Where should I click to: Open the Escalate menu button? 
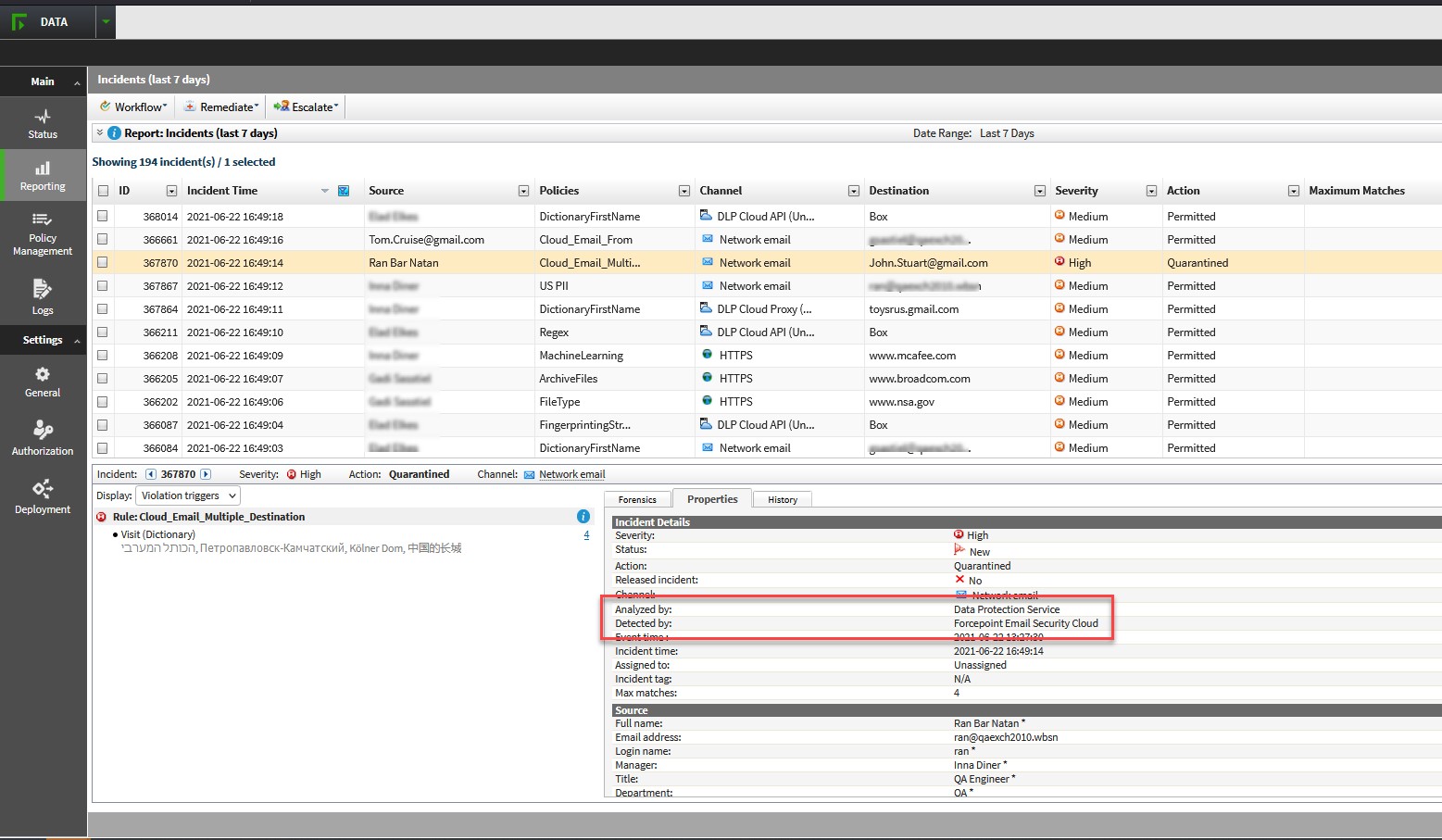point(306,106)
